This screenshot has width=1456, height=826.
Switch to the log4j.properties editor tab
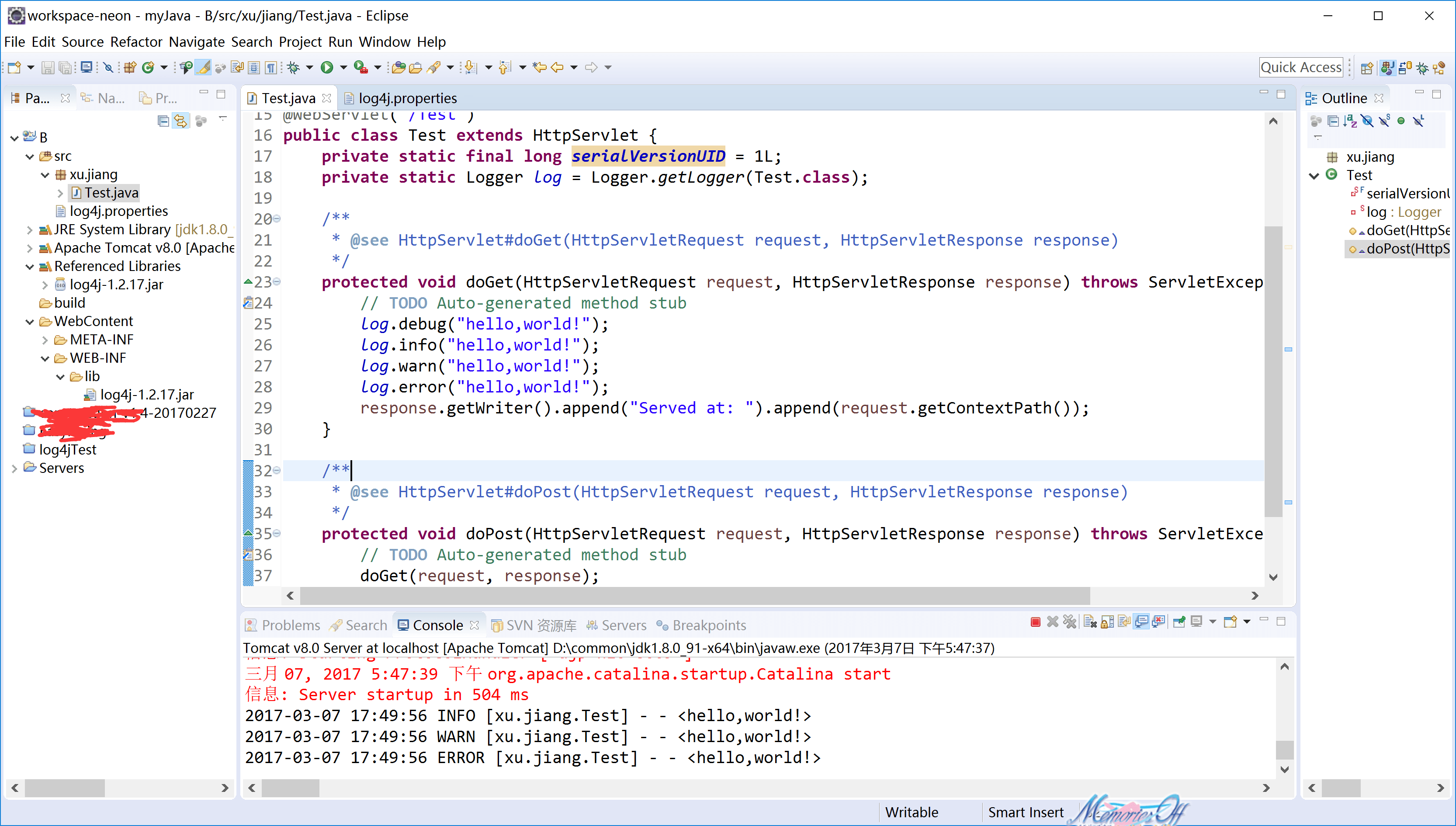coord(407,98)
